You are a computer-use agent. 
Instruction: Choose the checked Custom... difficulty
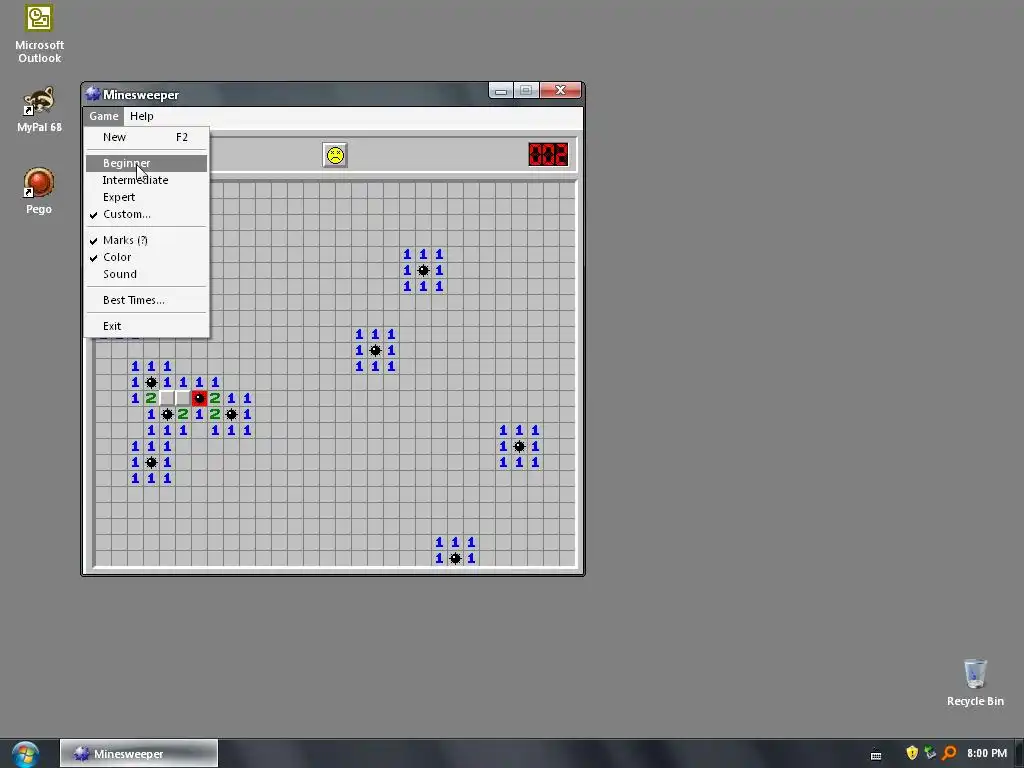(x=146, y=214)
